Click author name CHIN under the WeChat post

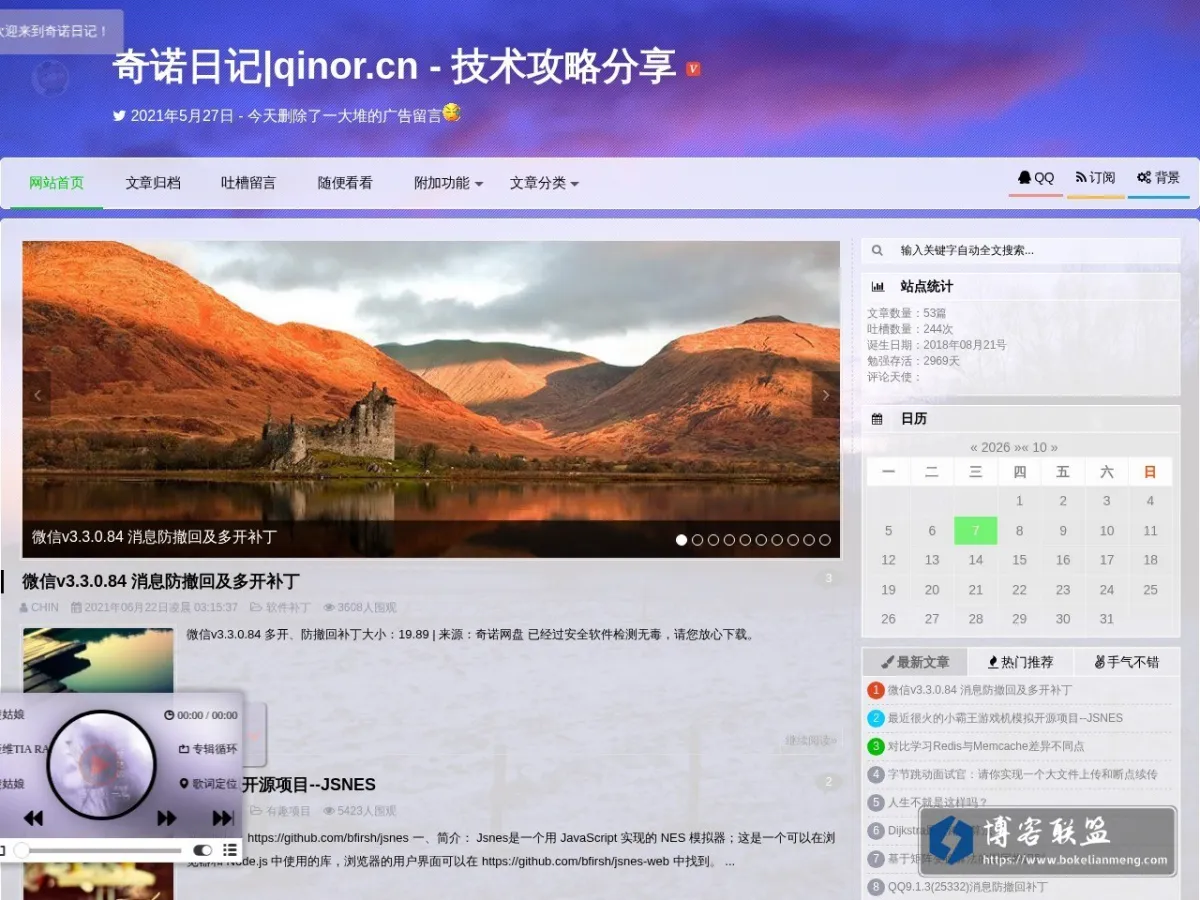(x=45, y=607)
